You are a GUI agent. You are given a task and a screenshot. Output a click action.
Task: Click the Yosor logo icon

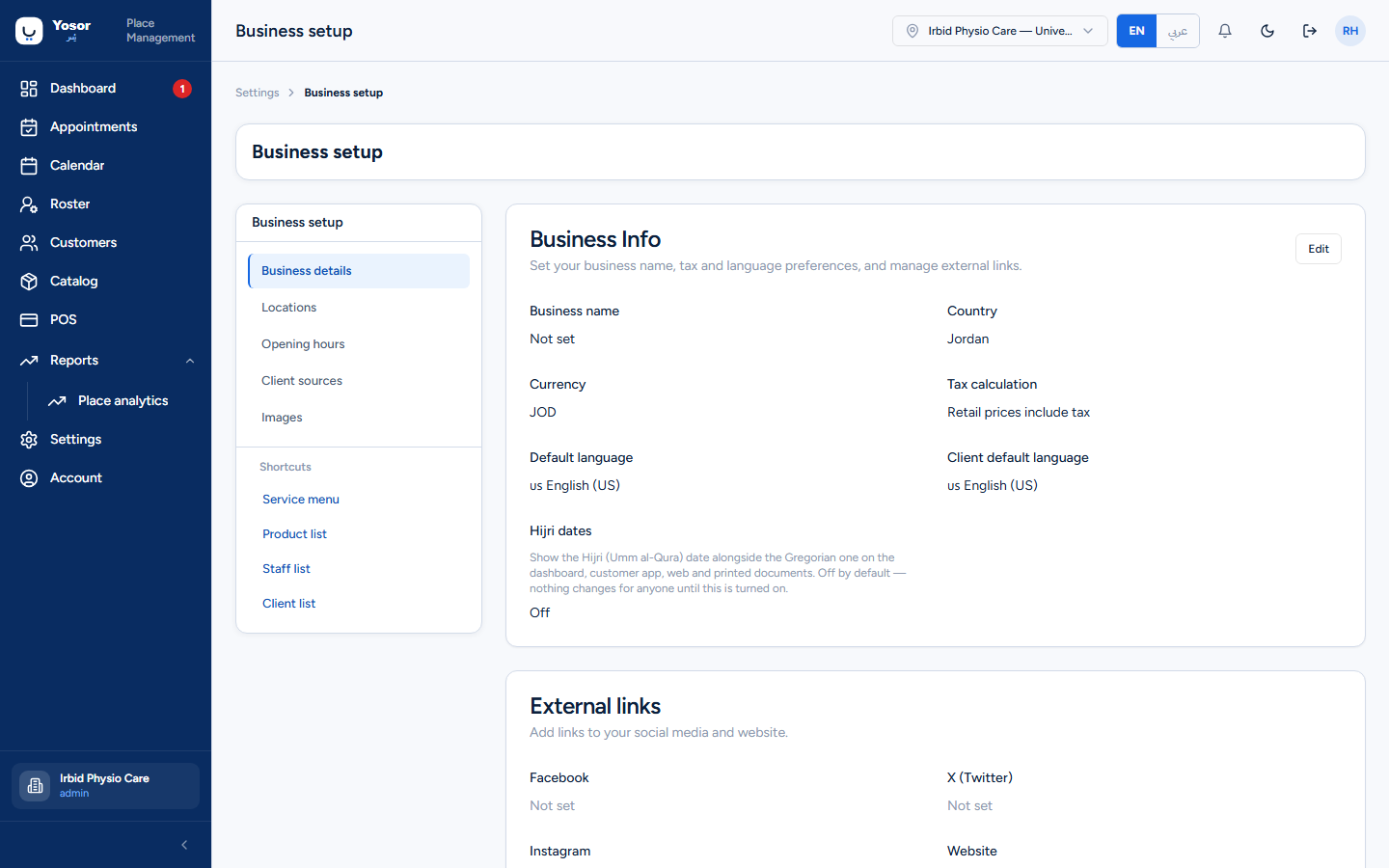[x=29, y=31]
